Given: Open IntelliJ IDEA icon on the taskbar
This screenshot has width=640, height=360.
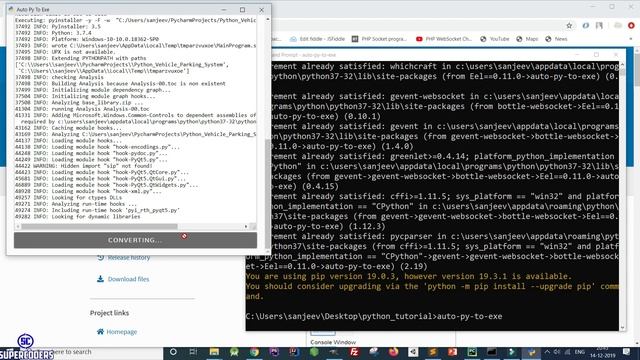Looking at the screenshot, I should [294, 352].
